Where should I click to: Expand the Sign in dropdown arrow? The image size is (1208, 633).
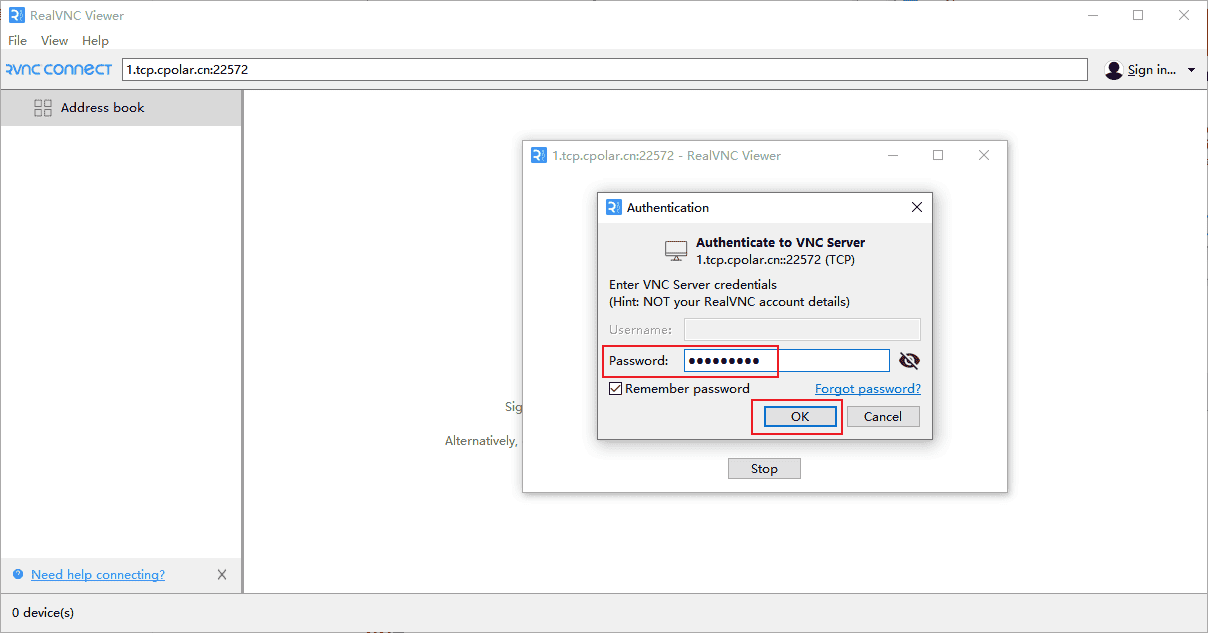[x=1191, y=70]
